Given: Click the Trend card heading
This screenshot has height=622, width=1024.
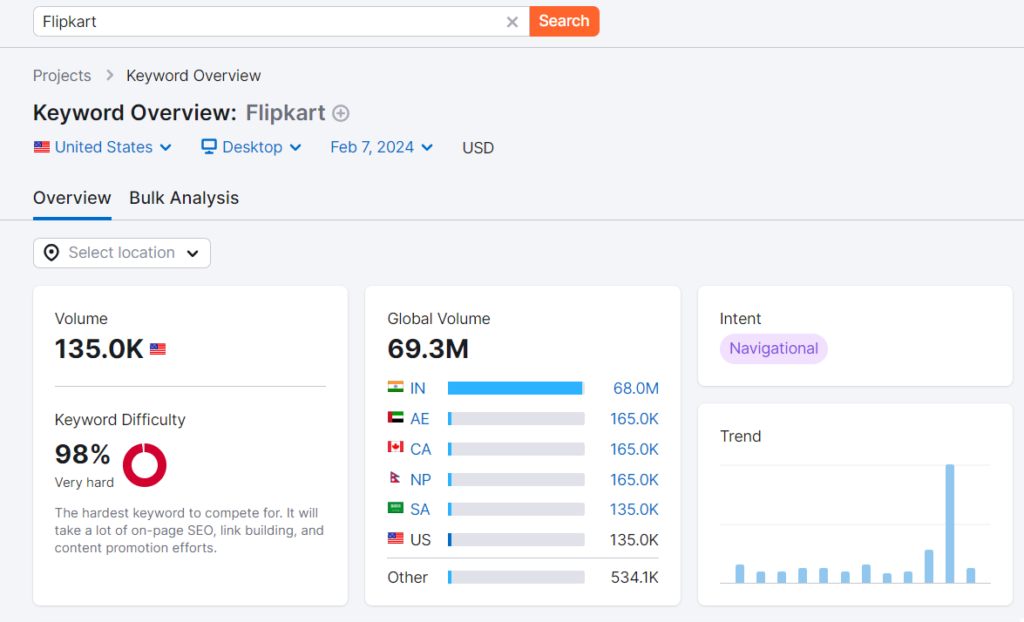Looking at the screenshot, I should tap(741, 436).
